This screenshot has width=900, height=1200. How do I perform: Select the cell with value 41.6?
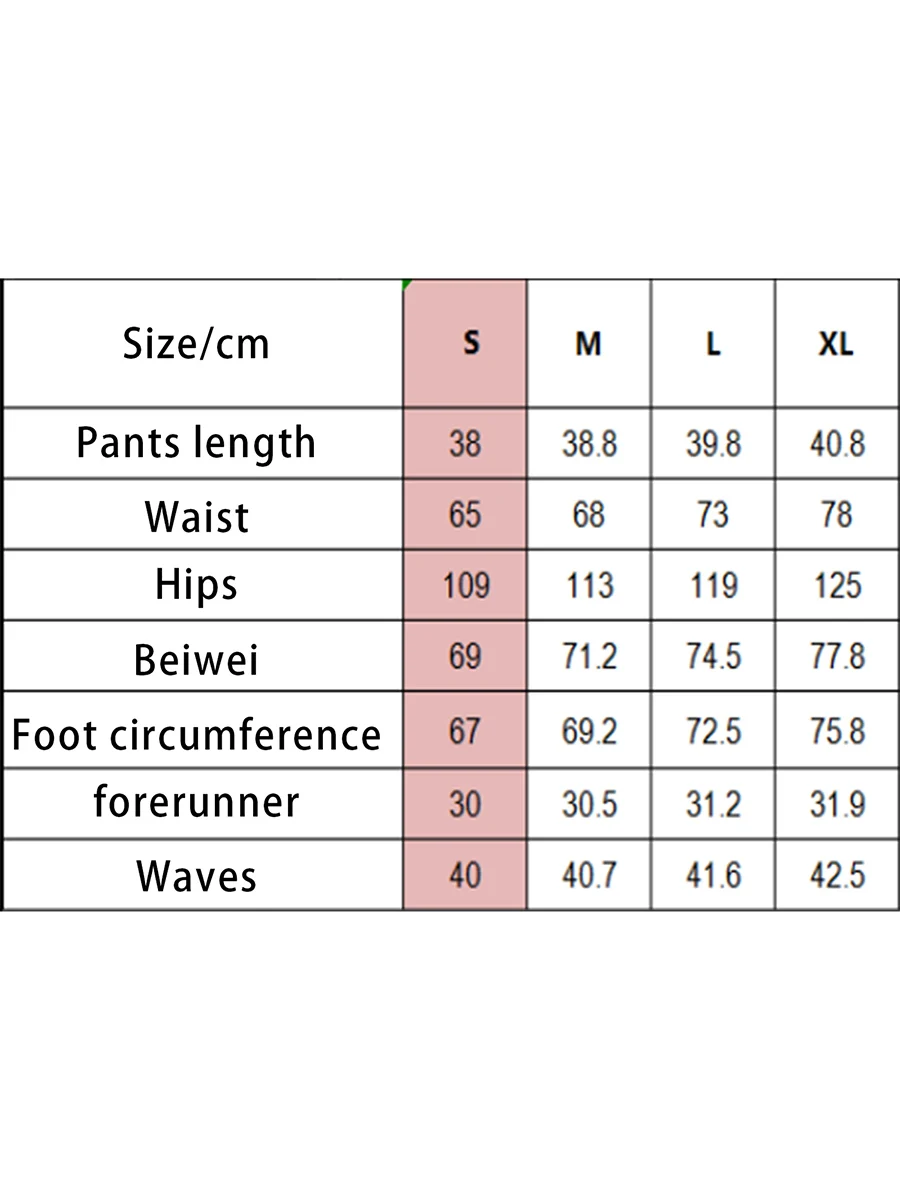[x=713, y=875]
